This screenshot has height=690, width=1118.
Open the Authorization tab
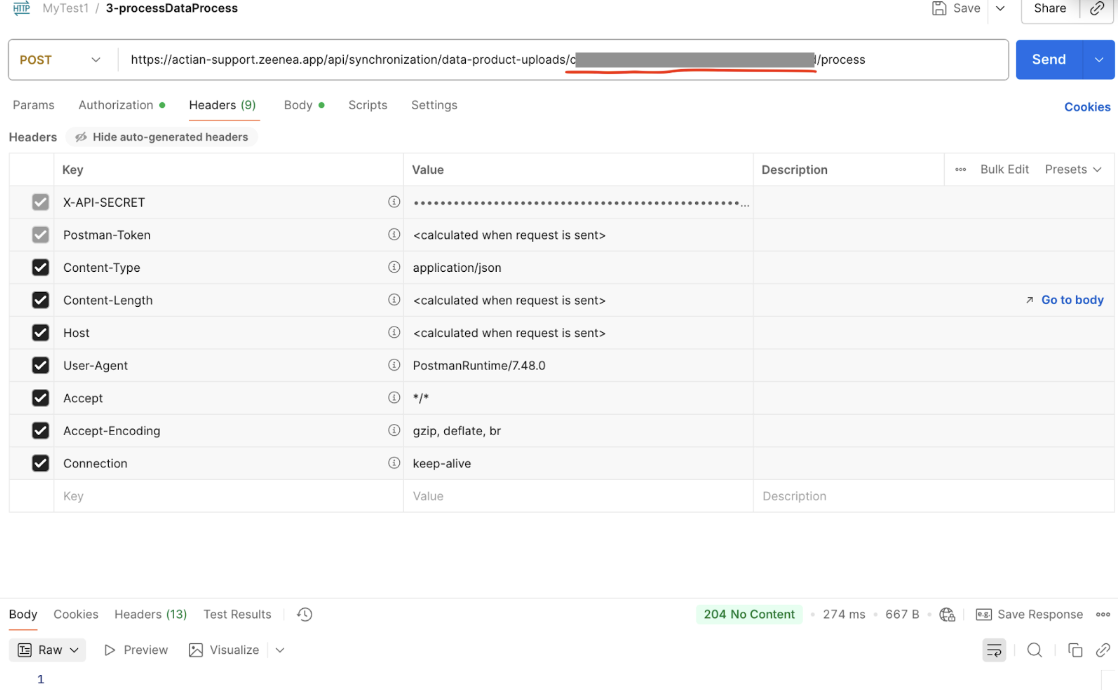(x=121, y=105)
